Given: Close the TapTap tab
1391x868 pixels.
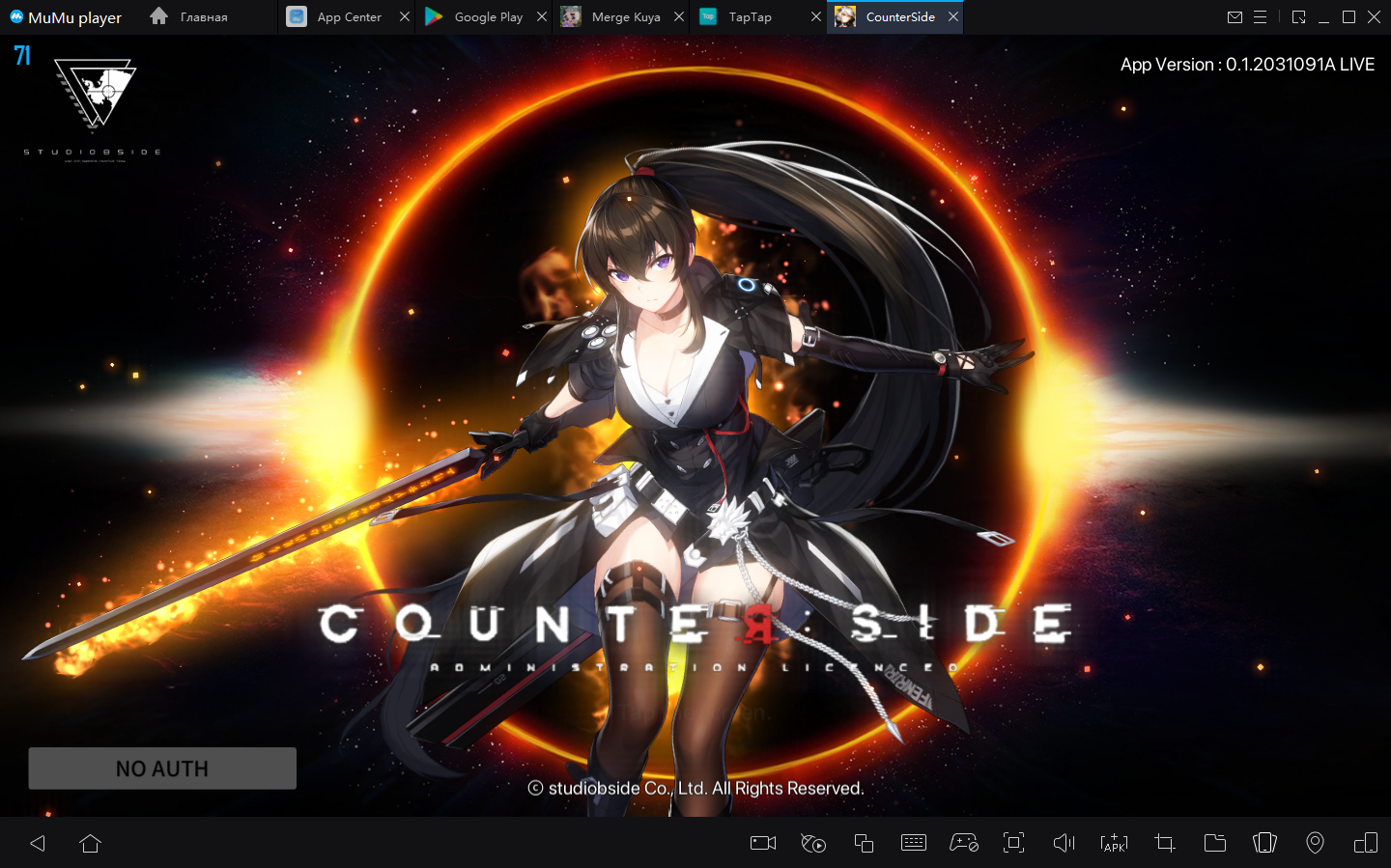Looking at the screenshot, I should 816,17.
